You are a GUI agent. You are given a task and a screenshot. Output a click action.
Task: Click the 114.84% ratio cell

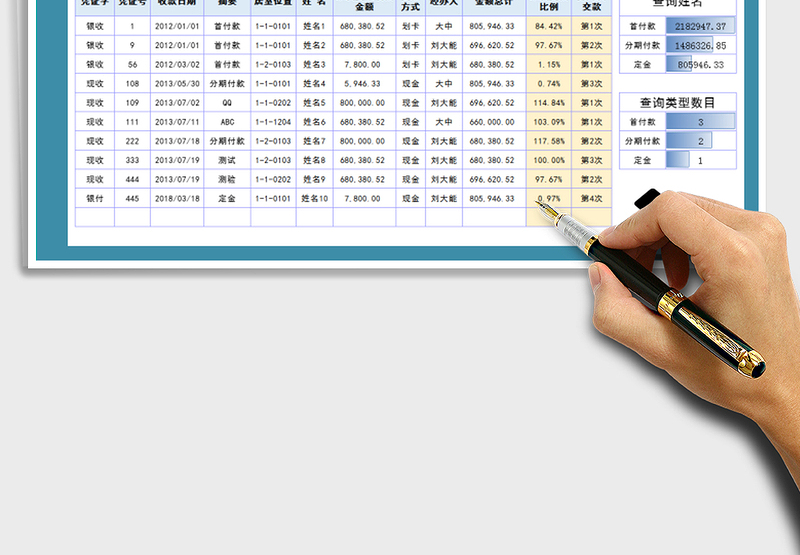(x=549, y=103)
